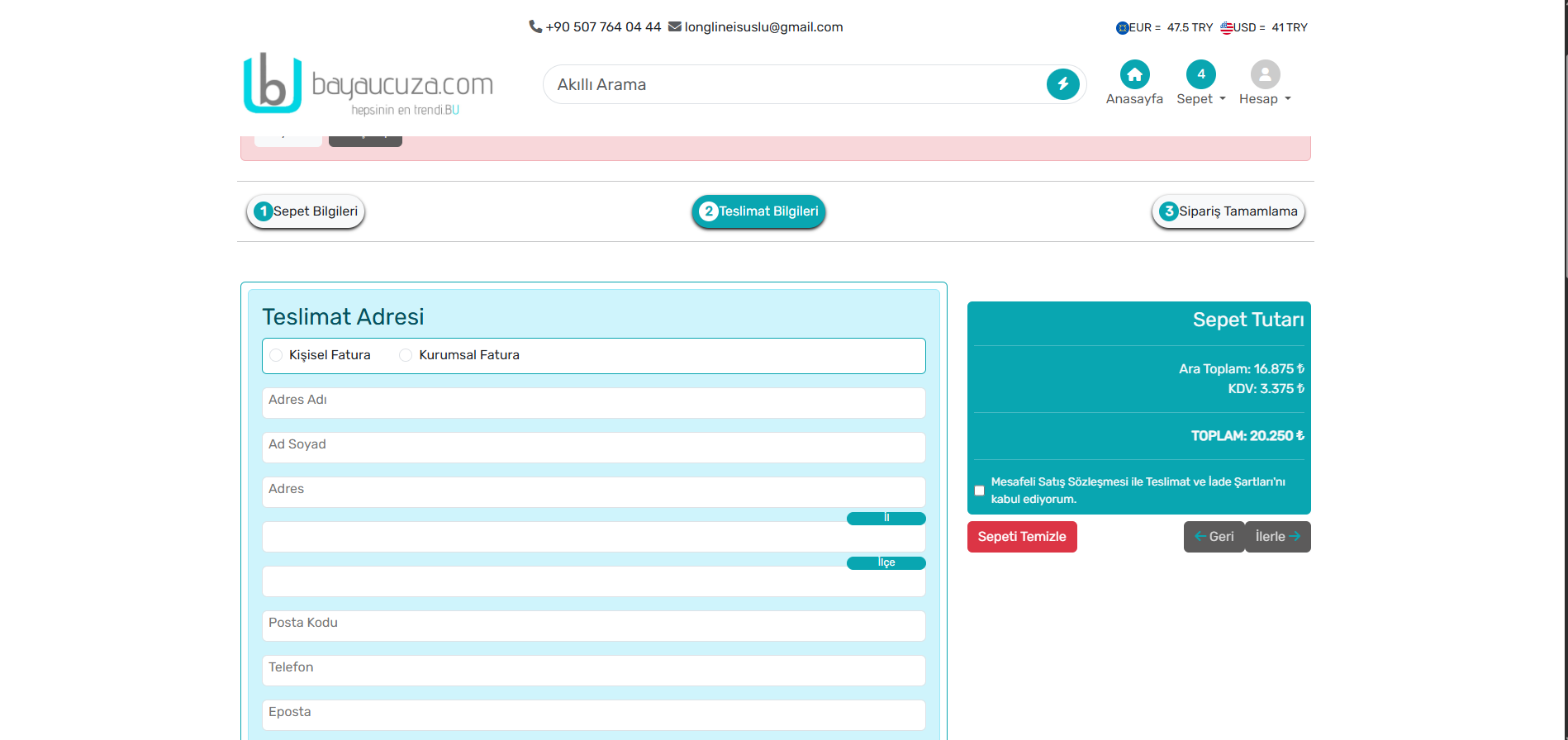Screen dimensions: 1568x740
Task: Click the USD flag icon
Action: 1227,28
